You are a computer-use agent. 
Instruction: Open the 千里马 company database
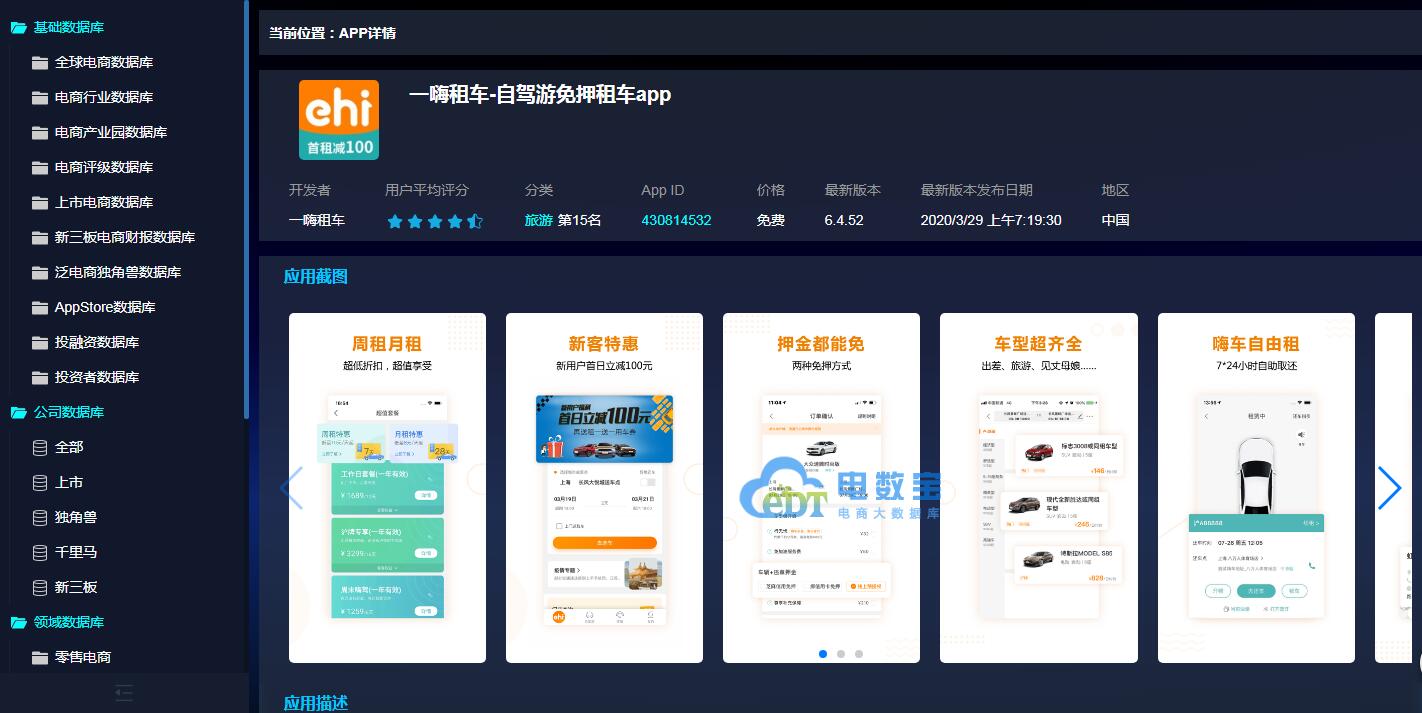point(76,552)
